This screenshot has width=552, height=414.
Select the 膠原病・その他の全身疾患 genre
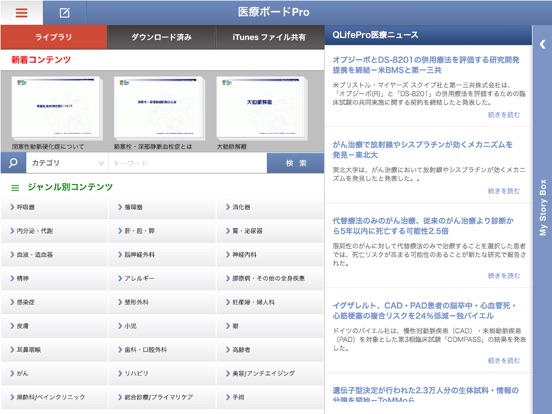(270, 278)
